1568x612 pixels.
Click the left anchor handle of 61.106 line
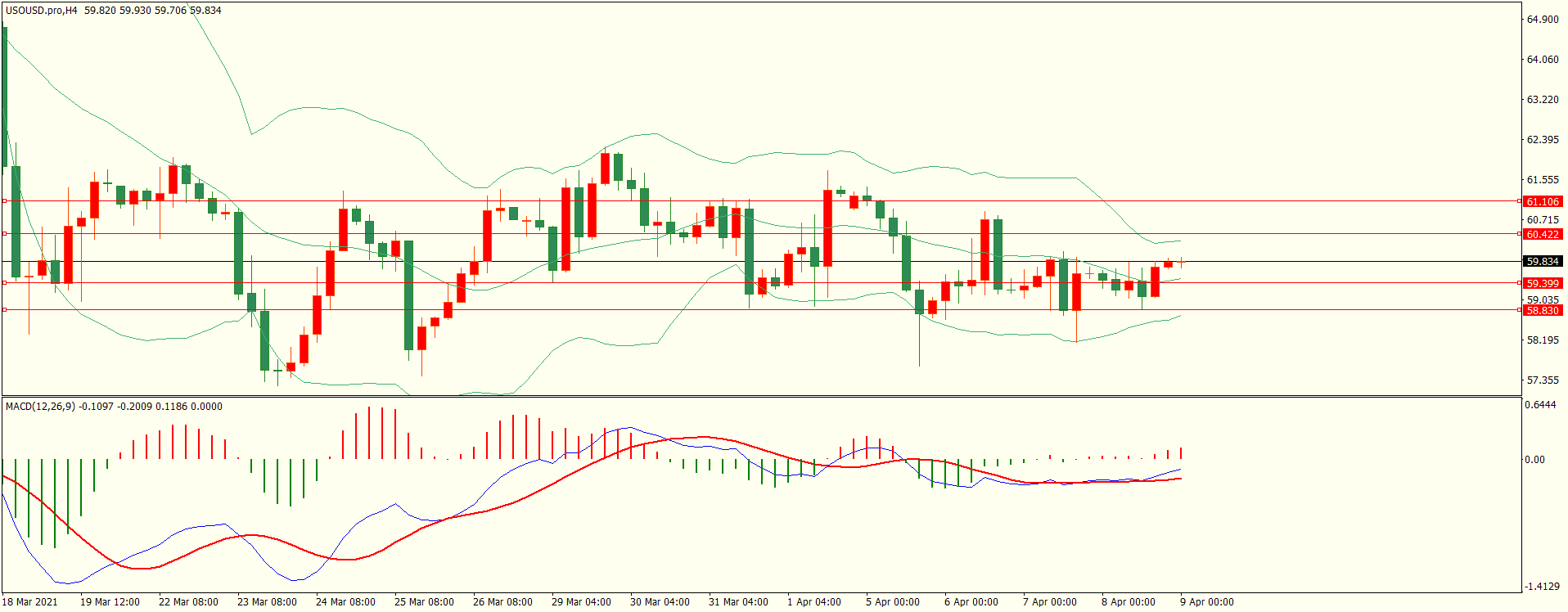point(5,200)
